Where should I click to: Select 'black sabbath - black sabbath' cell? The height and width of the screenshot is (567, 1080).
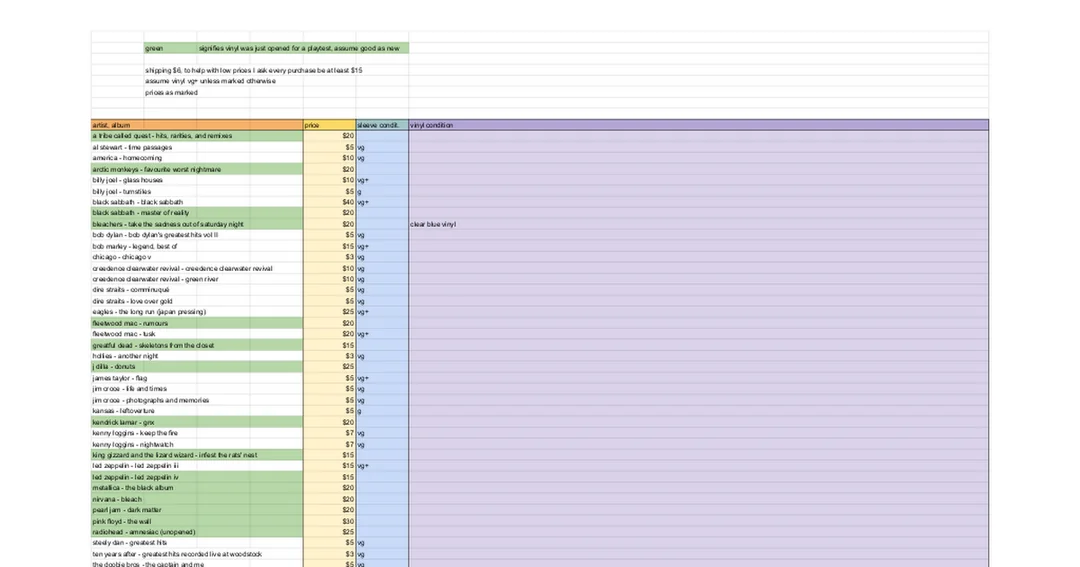click(197, 203)
